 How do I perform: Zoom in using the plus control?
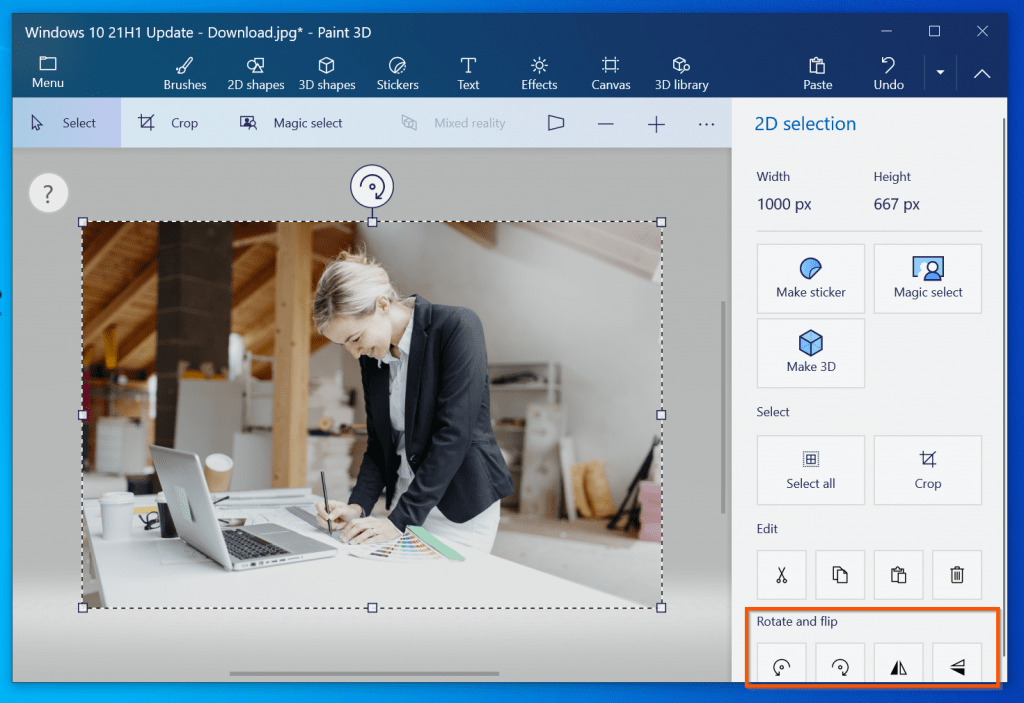(655, 123)
